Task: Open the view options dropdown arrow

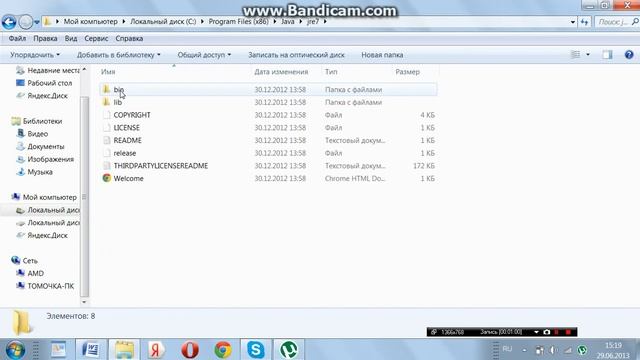Action: point(588,54)
